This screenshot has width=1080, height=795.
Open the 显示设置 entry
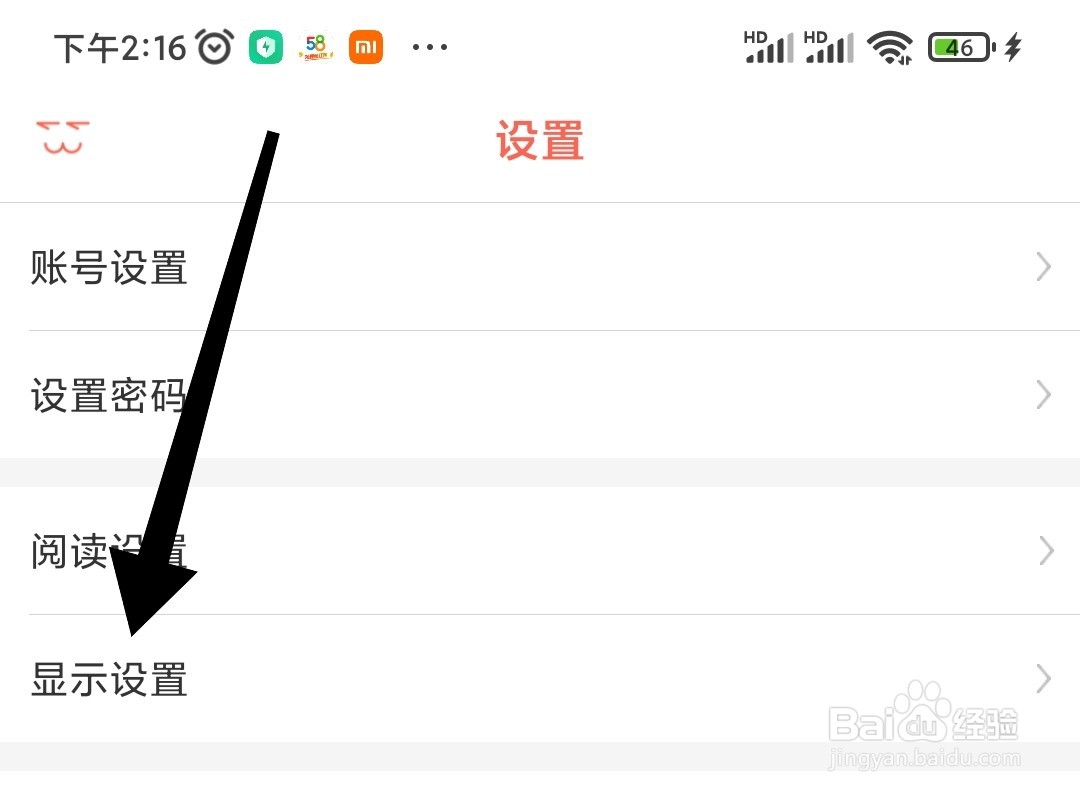(540, 679)
